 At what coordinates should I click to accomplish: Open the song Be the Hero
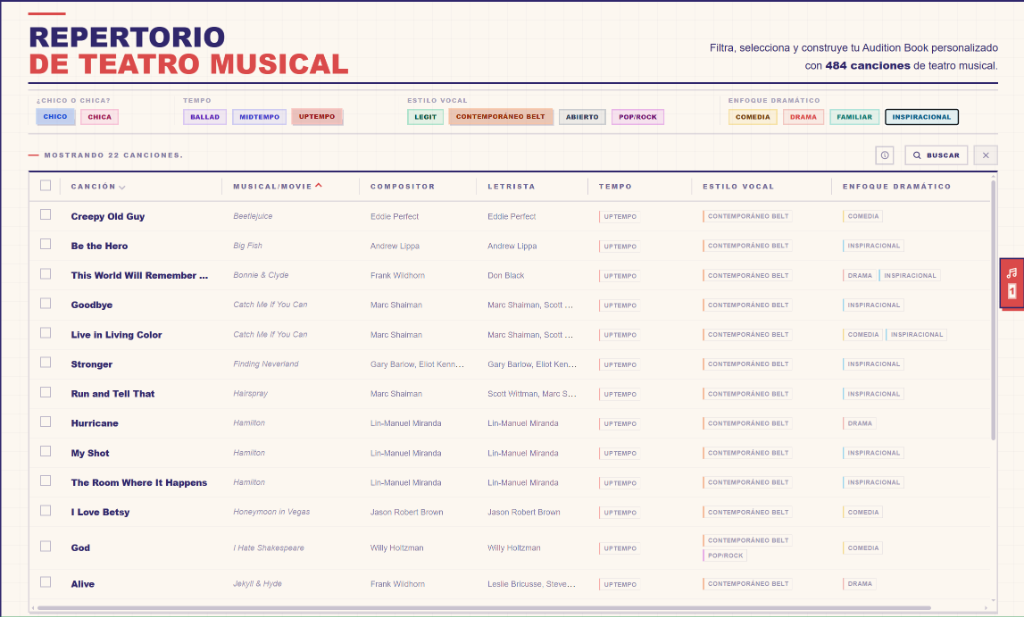click(99, 246)
